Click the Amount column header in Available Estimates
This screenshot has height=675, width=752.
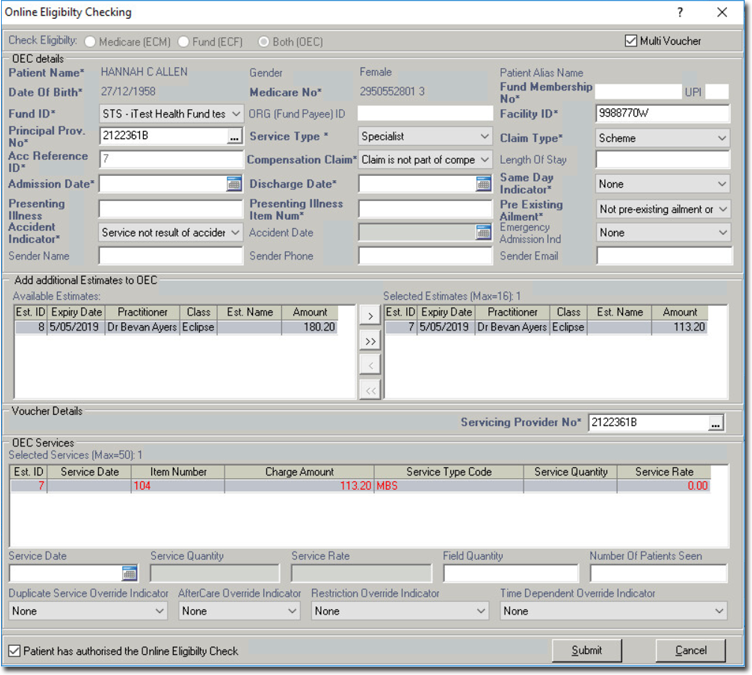(310, 312)
